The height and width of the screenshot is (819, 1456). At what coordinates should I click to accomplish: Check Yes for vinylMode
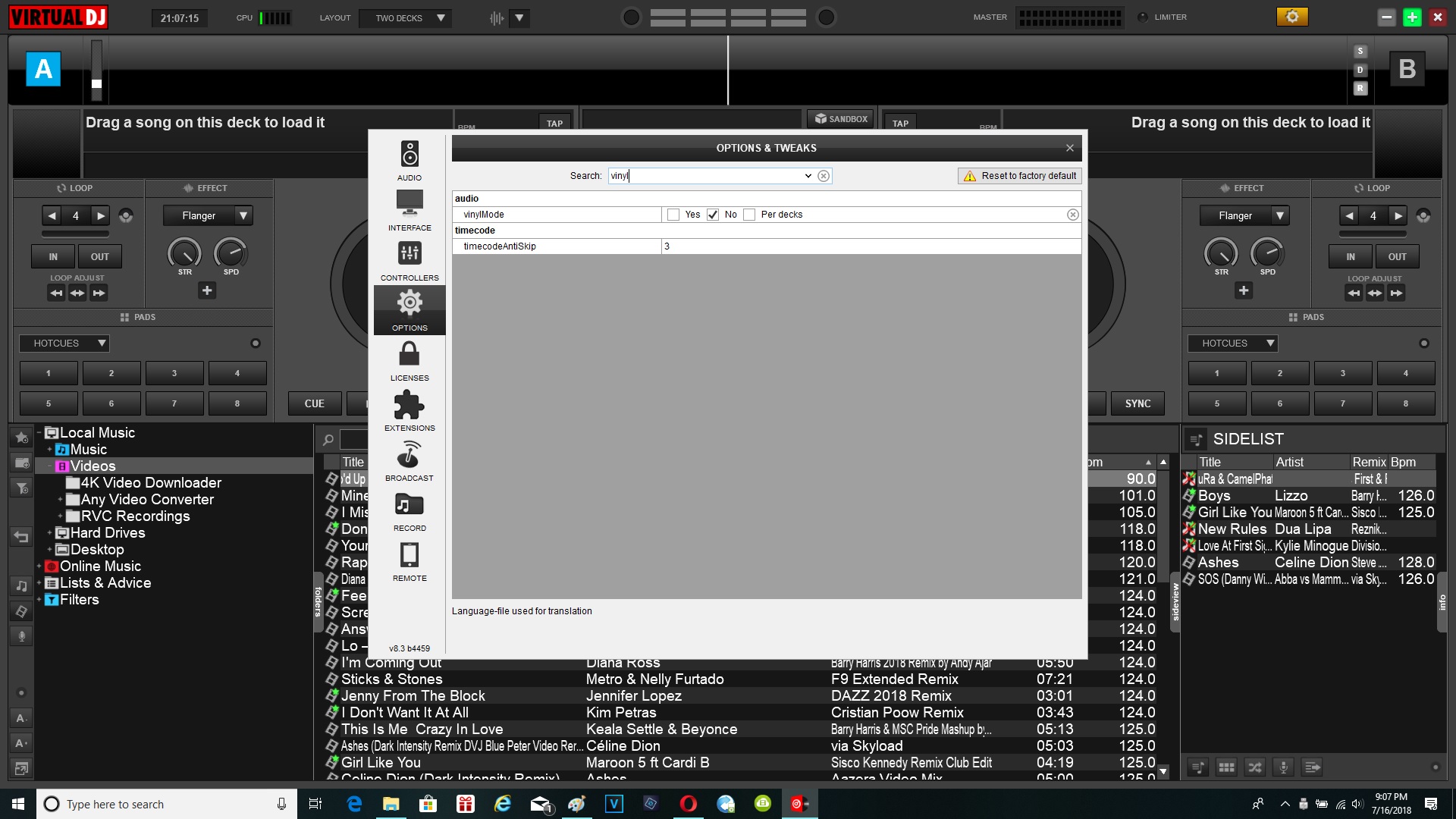click(673, 215)
